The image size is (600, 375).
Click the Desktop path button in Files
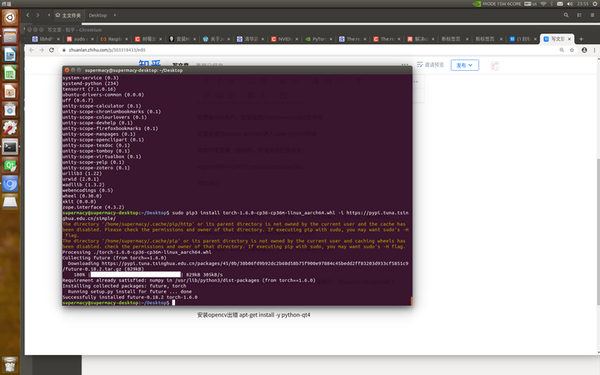point(98,15)
